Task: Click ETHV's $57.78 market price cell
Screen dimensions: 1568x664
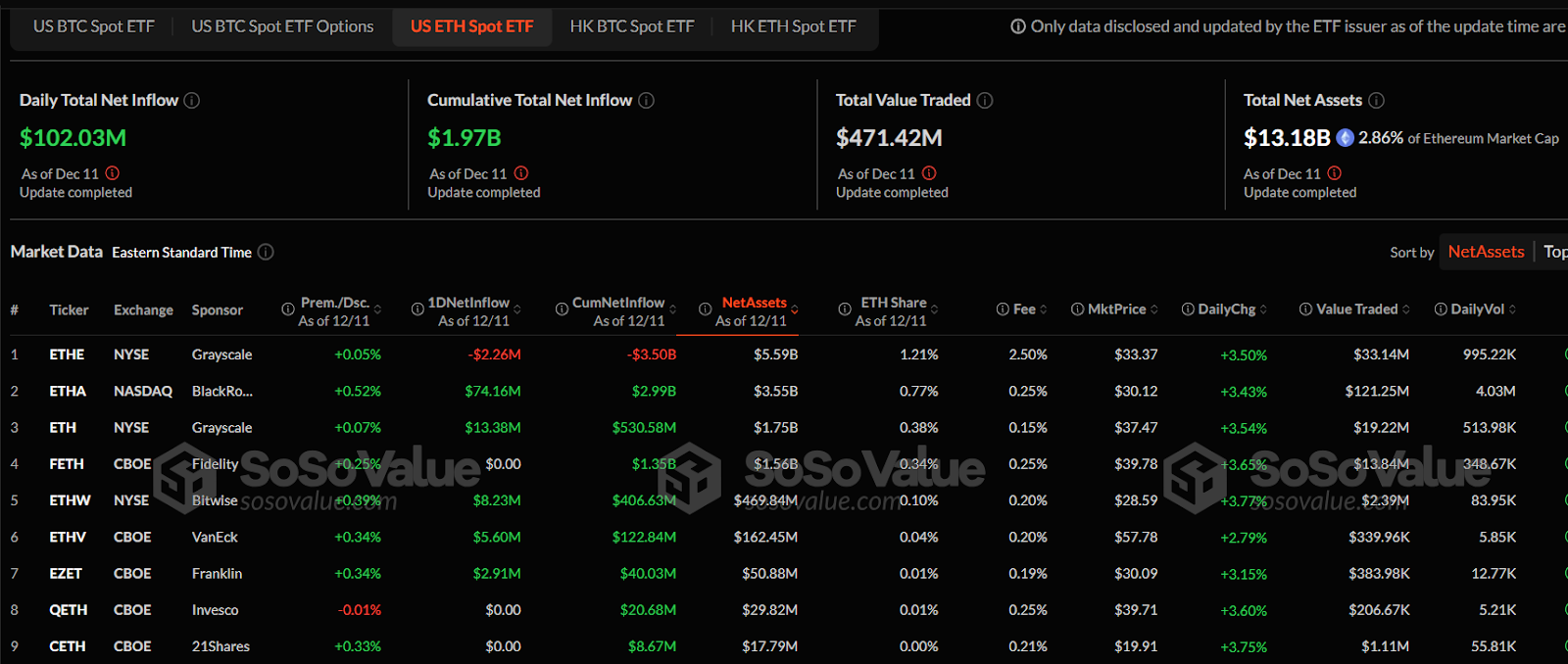Action: pyautogui.click(x=1136, y=537)
